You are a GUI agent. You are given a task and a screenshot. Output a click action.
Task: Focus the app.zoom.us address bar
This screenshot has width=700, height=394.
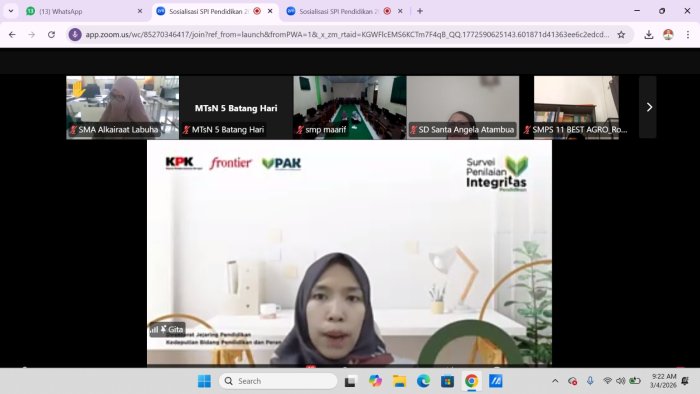pyautogui.click(x=347, y=34)
